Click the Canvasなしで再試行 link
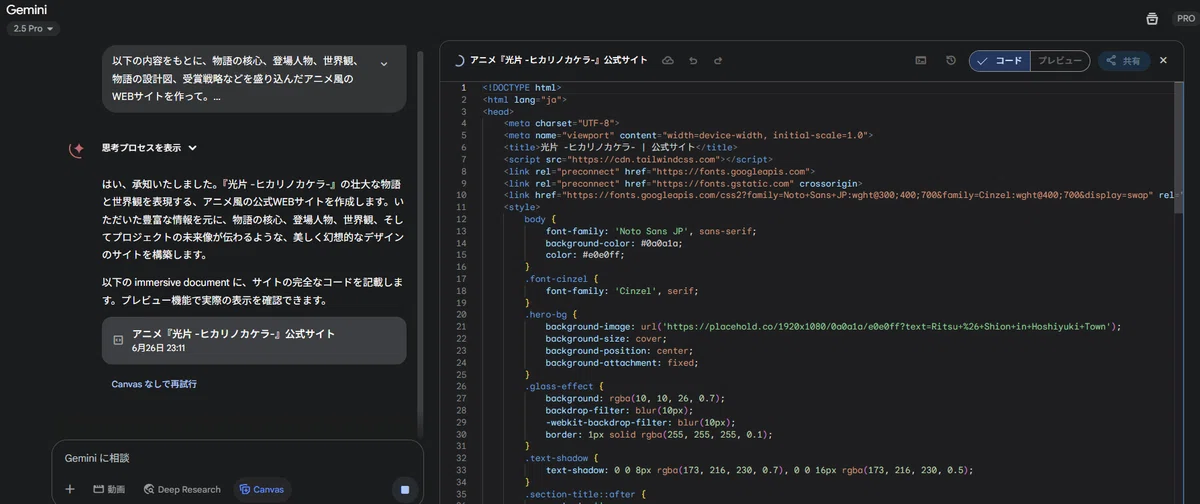Screen dimensions: 1200x504 point(154,384)
